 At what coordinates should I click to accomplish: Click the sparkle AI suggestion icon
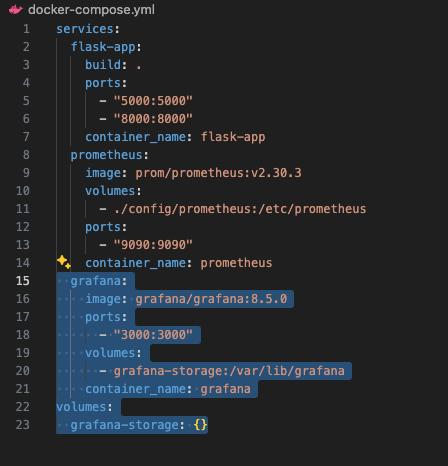[64, 262]
